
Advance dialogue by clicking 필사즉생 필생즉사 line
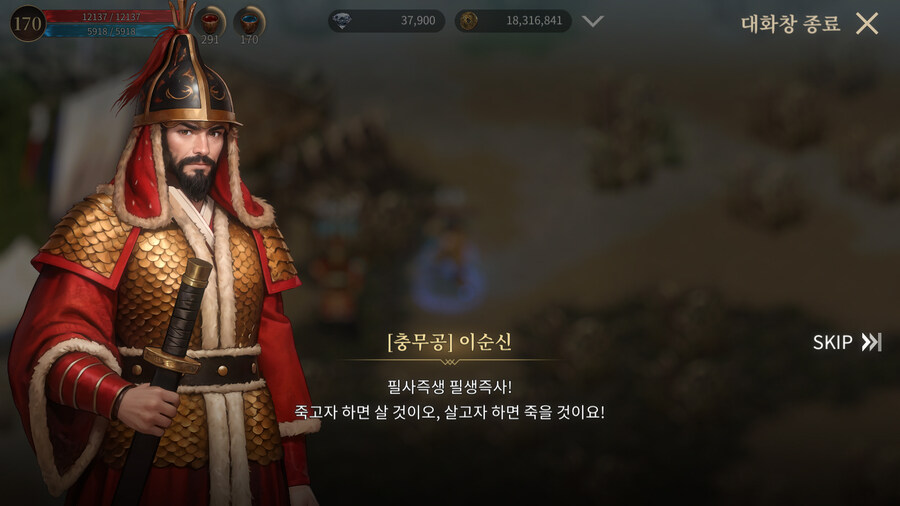tap(449, 387)
